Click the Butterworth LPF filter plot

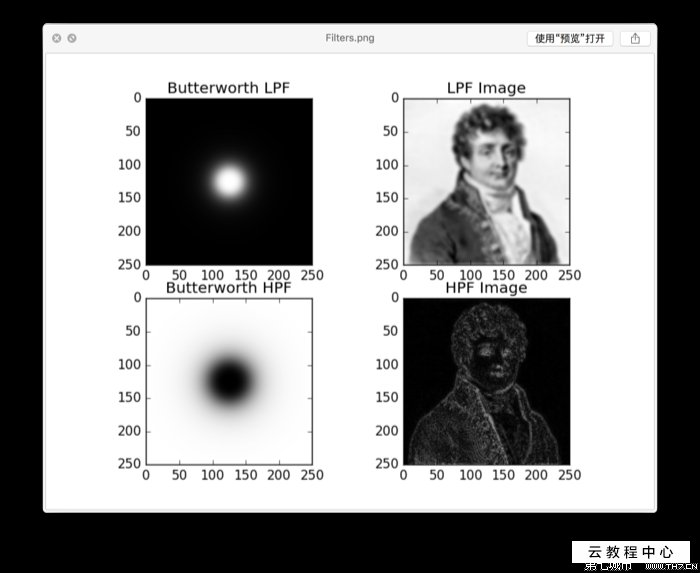[229, 182]
